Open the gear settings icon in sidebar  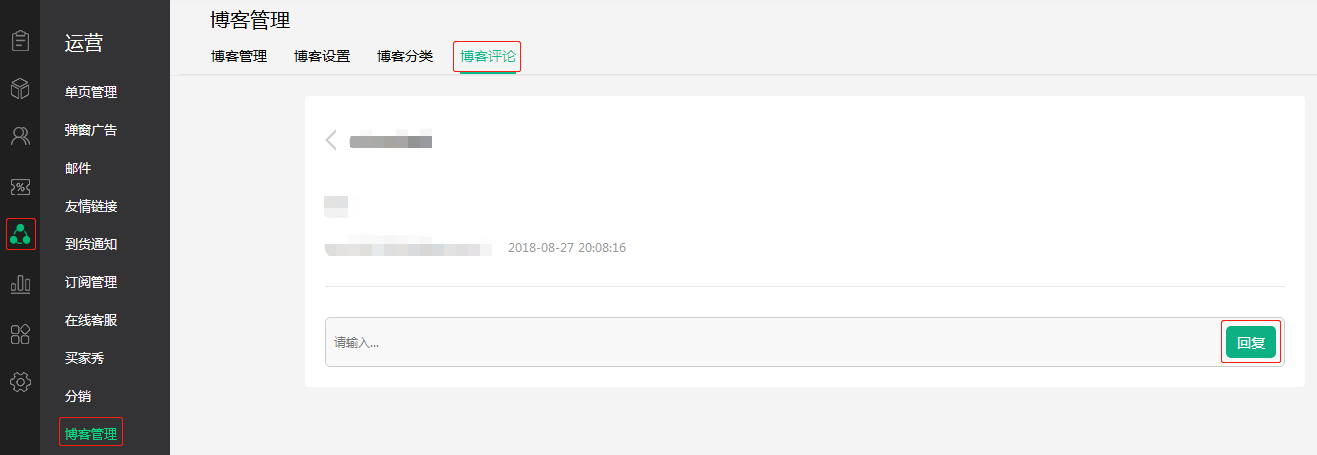20,382
